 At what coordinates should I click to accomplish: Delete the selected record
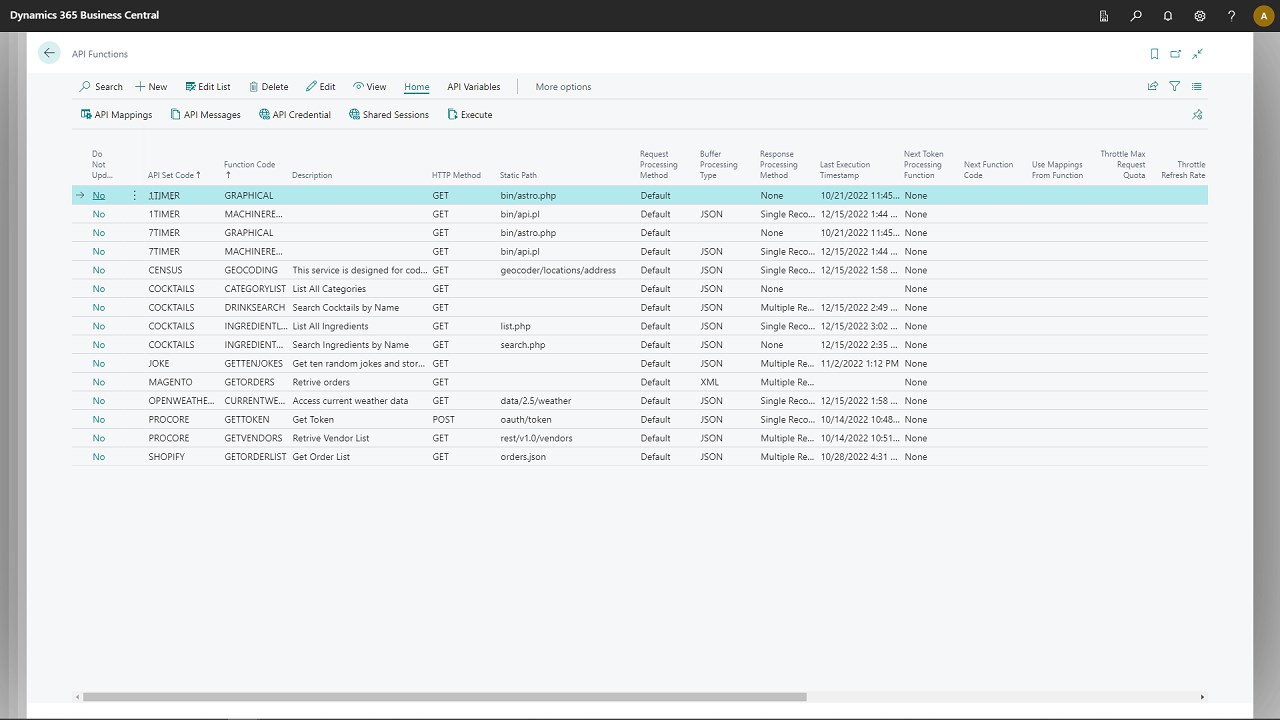[x=268, y=87]
